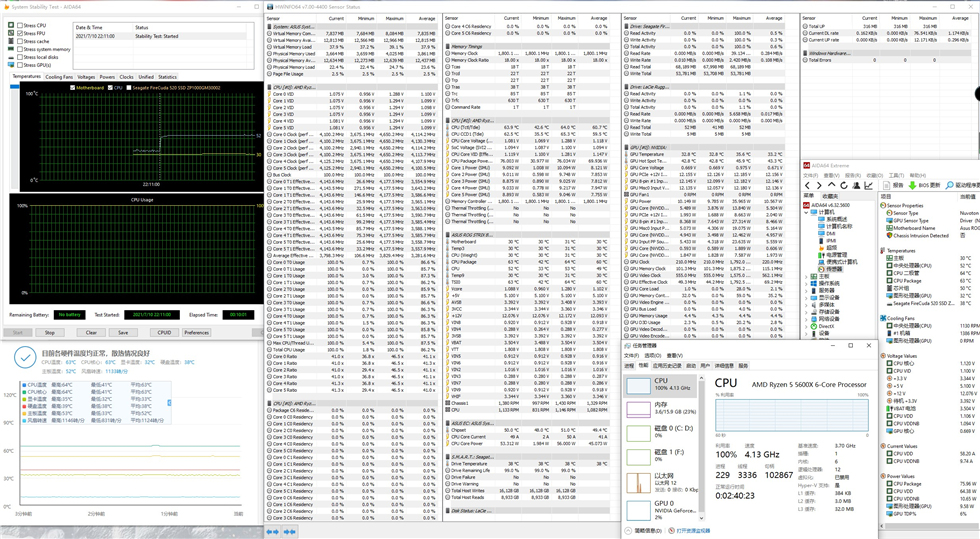
Task: Go back in AIDA64 Extreme toolbar
Action: tap(808, 186)
